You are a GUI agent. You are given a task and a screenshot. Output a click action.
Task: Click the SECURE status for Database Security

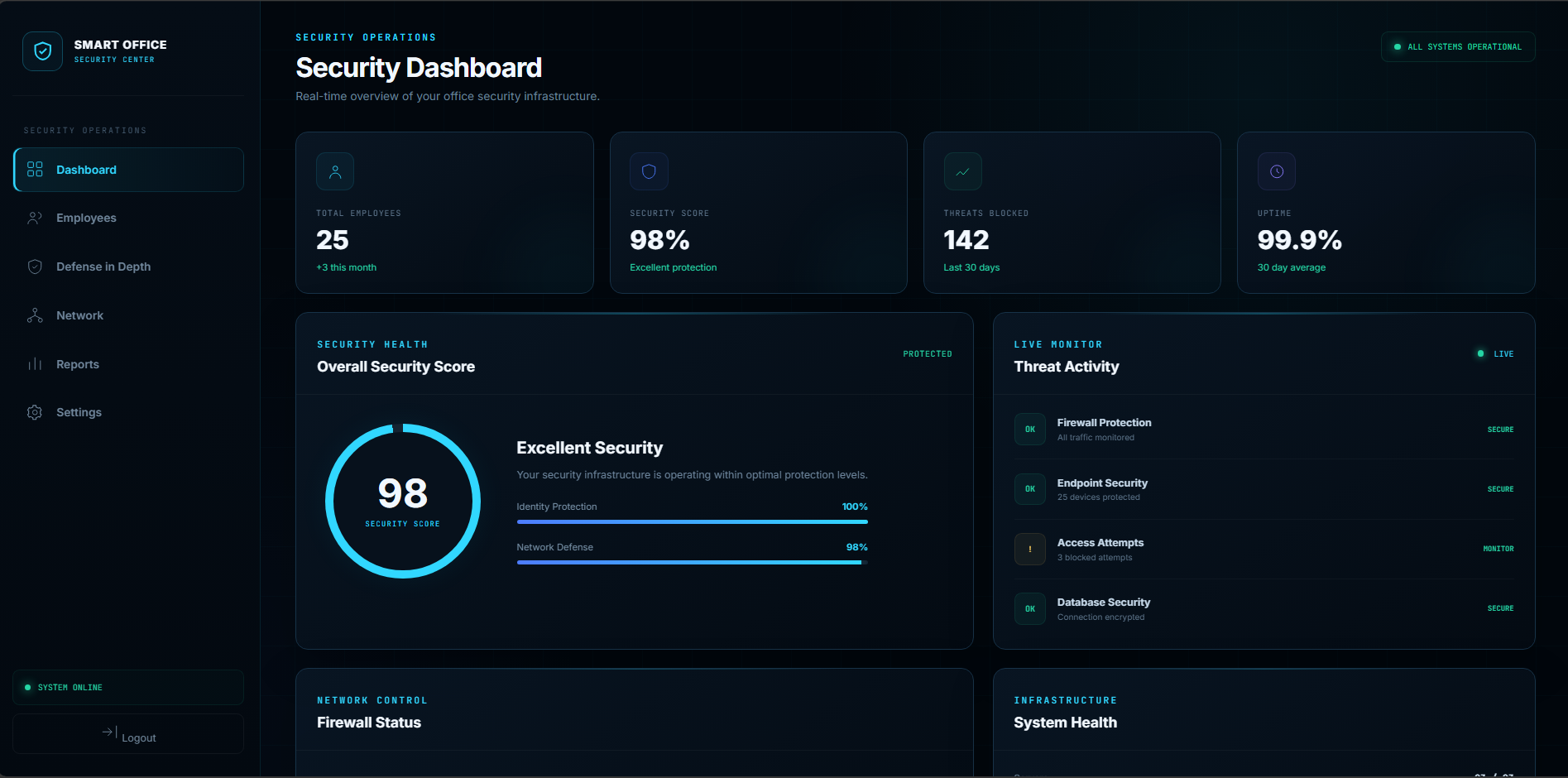pos(1500,608)
